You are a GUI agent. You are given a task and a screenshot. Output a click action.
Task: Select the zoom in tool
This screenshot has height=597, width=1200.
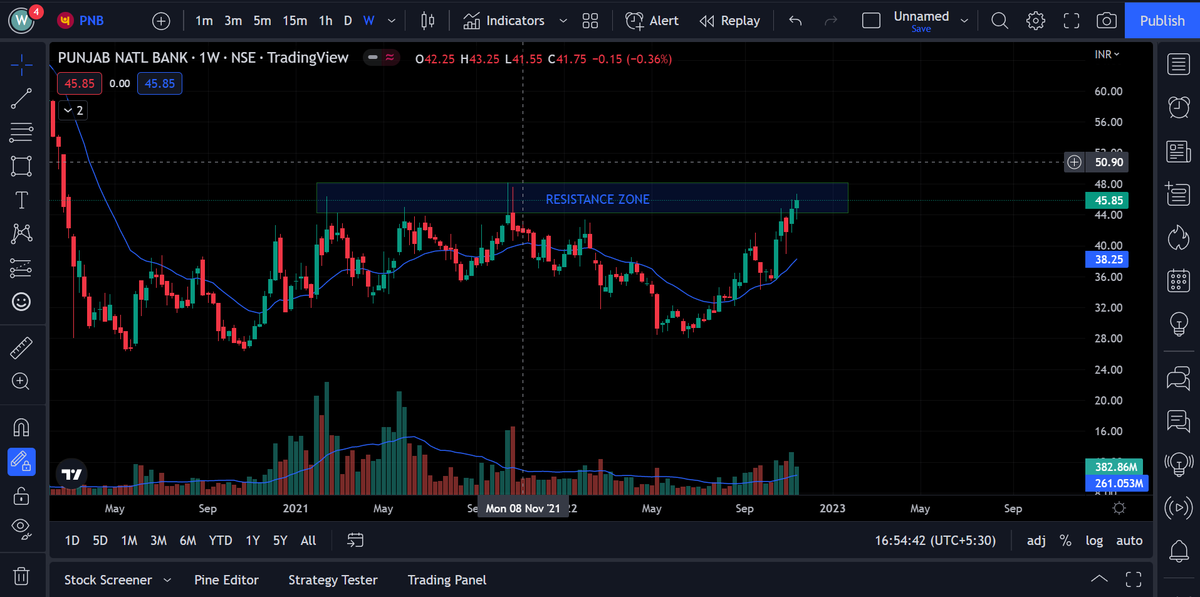tap(21, 382)
